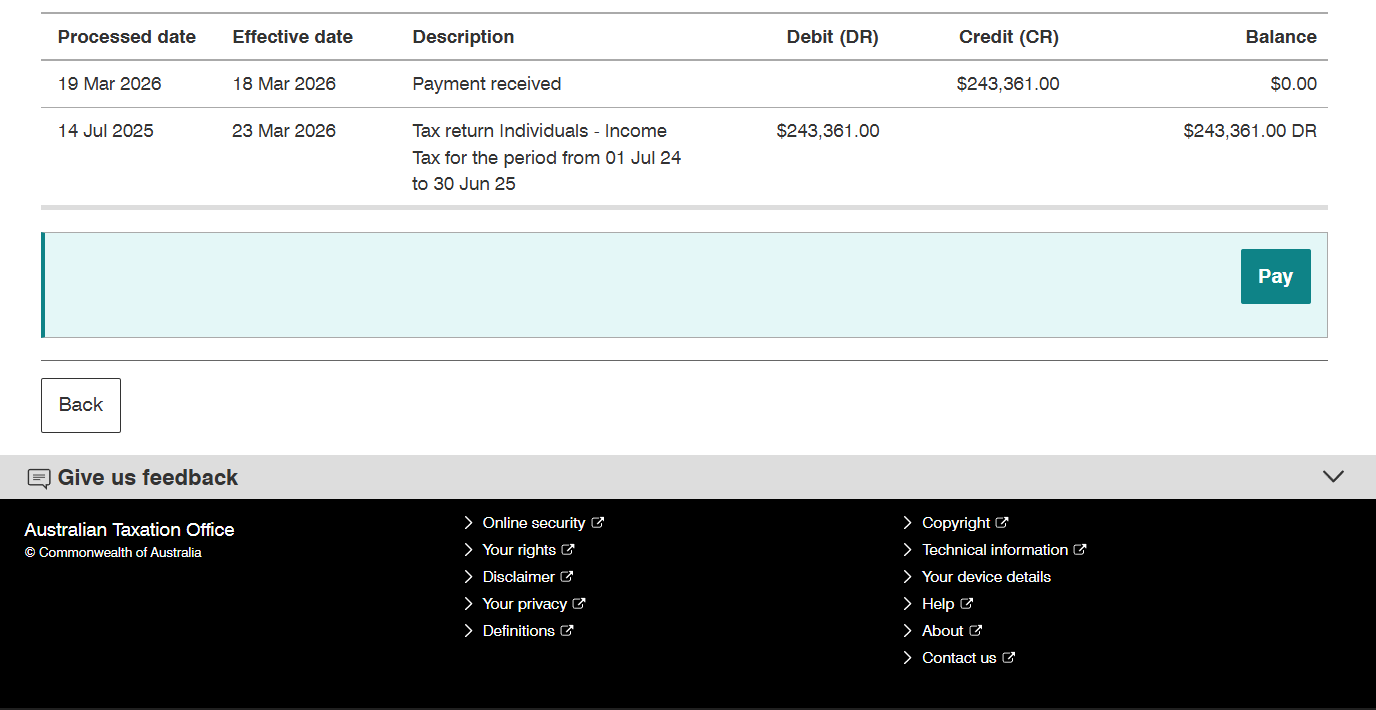Click chevron arrow before Your device details

point(908,577)
